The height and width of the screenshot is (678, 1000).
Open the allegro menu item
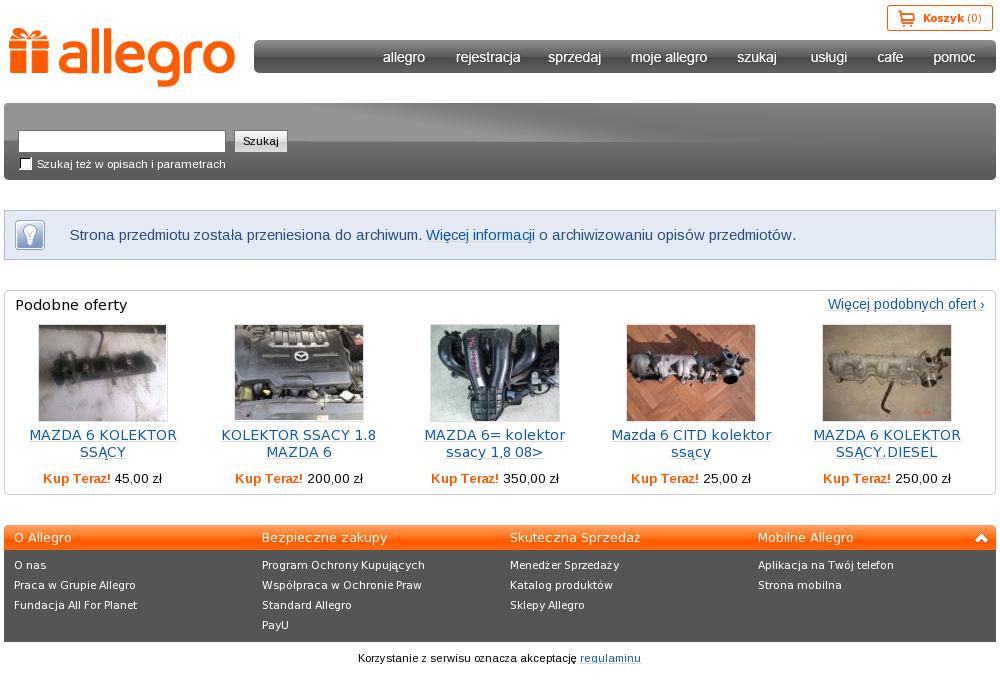[x=404, y=57]
